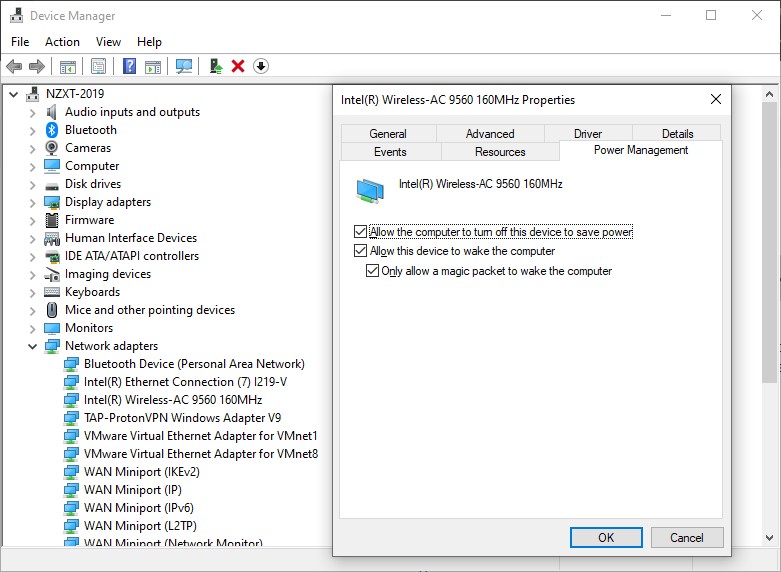Expand the Cameras category
Image resolution: width=781 pixels, height=572 pixels.
tap(32, 149)
